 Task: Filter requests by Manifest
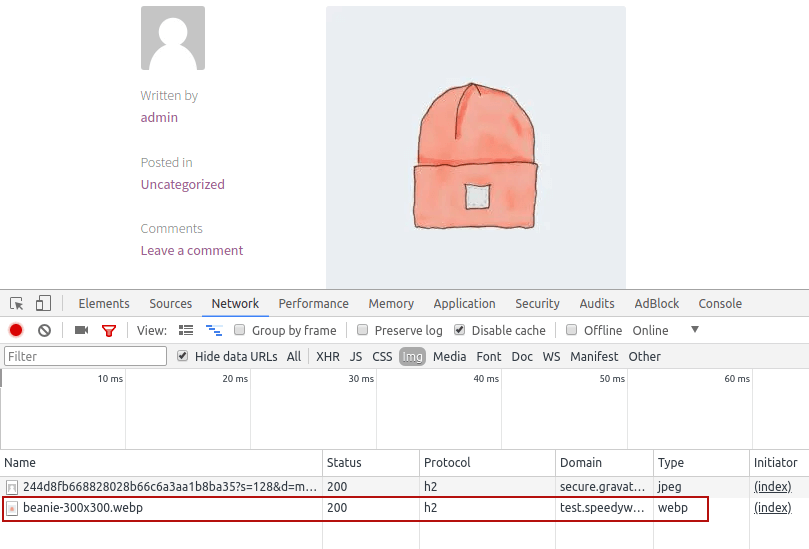coord(594,357)
